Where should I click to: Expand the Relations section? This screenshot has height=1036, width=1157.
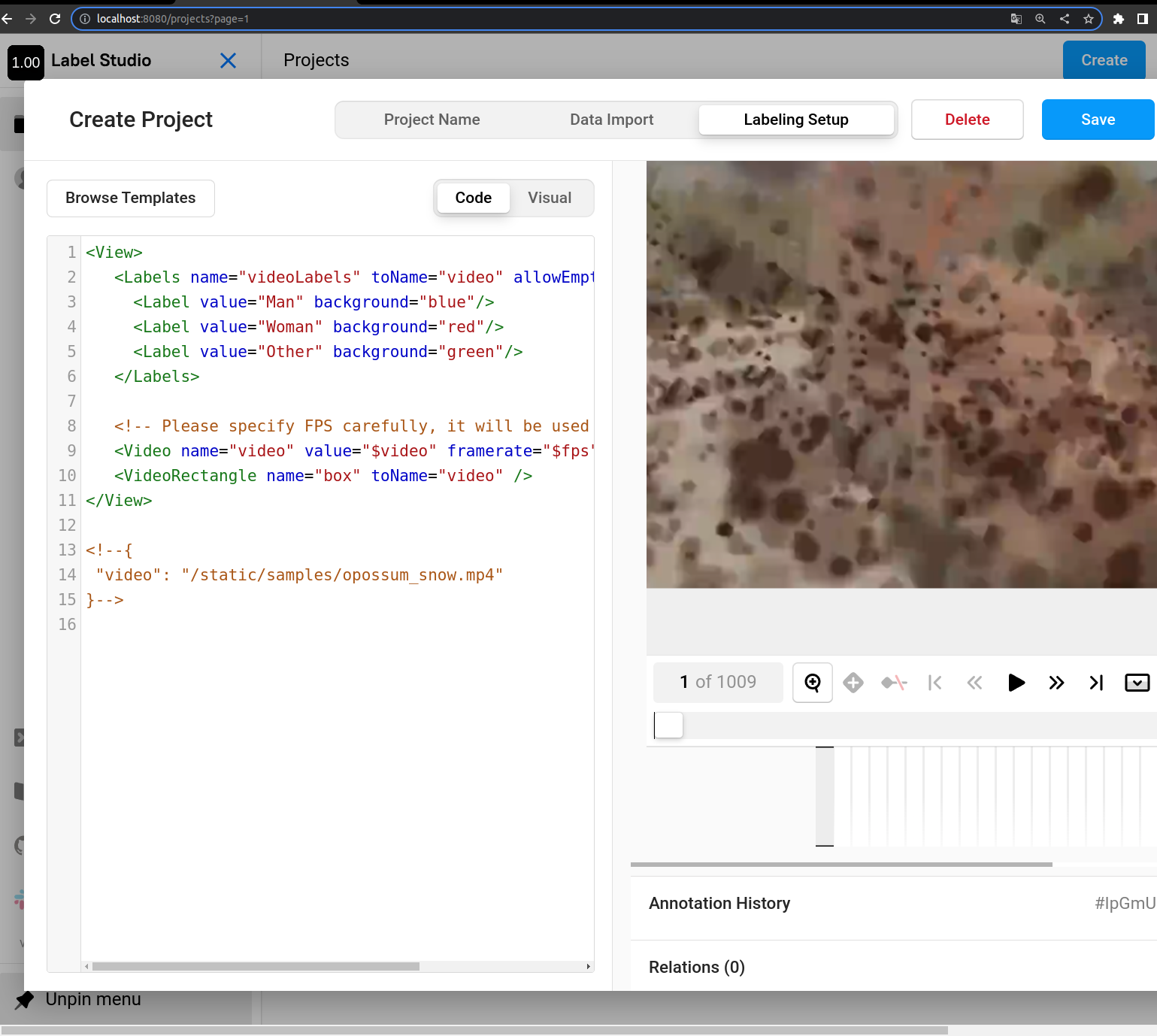[x=696, y=967]
